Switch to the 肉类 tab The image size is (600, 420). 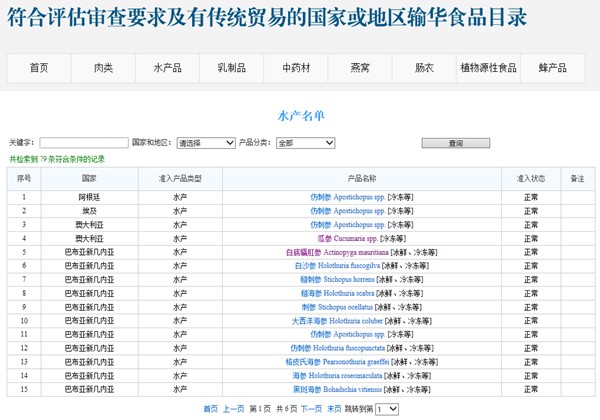(103, 68)
